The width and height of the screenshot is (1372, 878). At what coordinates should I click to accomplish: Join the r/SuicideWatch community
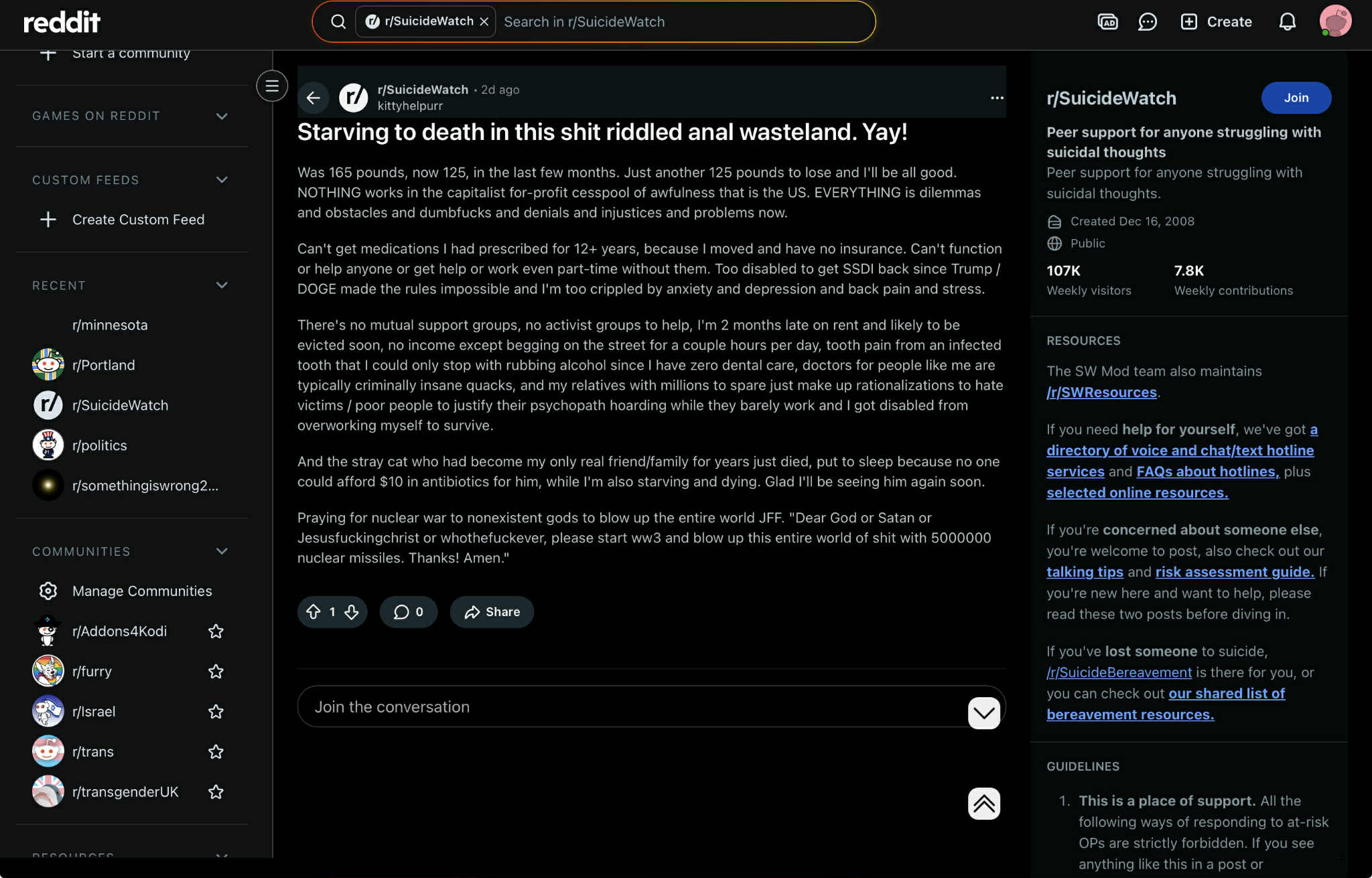1296,98
